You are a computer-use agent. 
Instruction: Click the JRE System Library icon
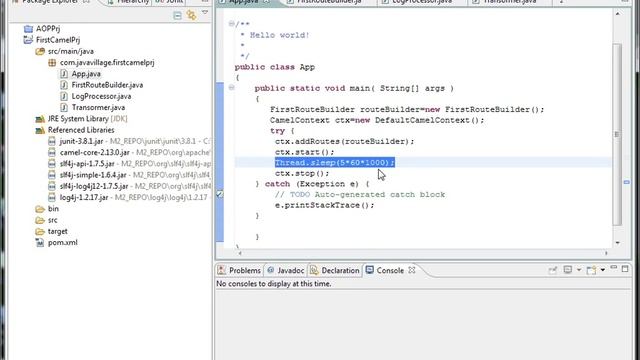coord(40,119)
